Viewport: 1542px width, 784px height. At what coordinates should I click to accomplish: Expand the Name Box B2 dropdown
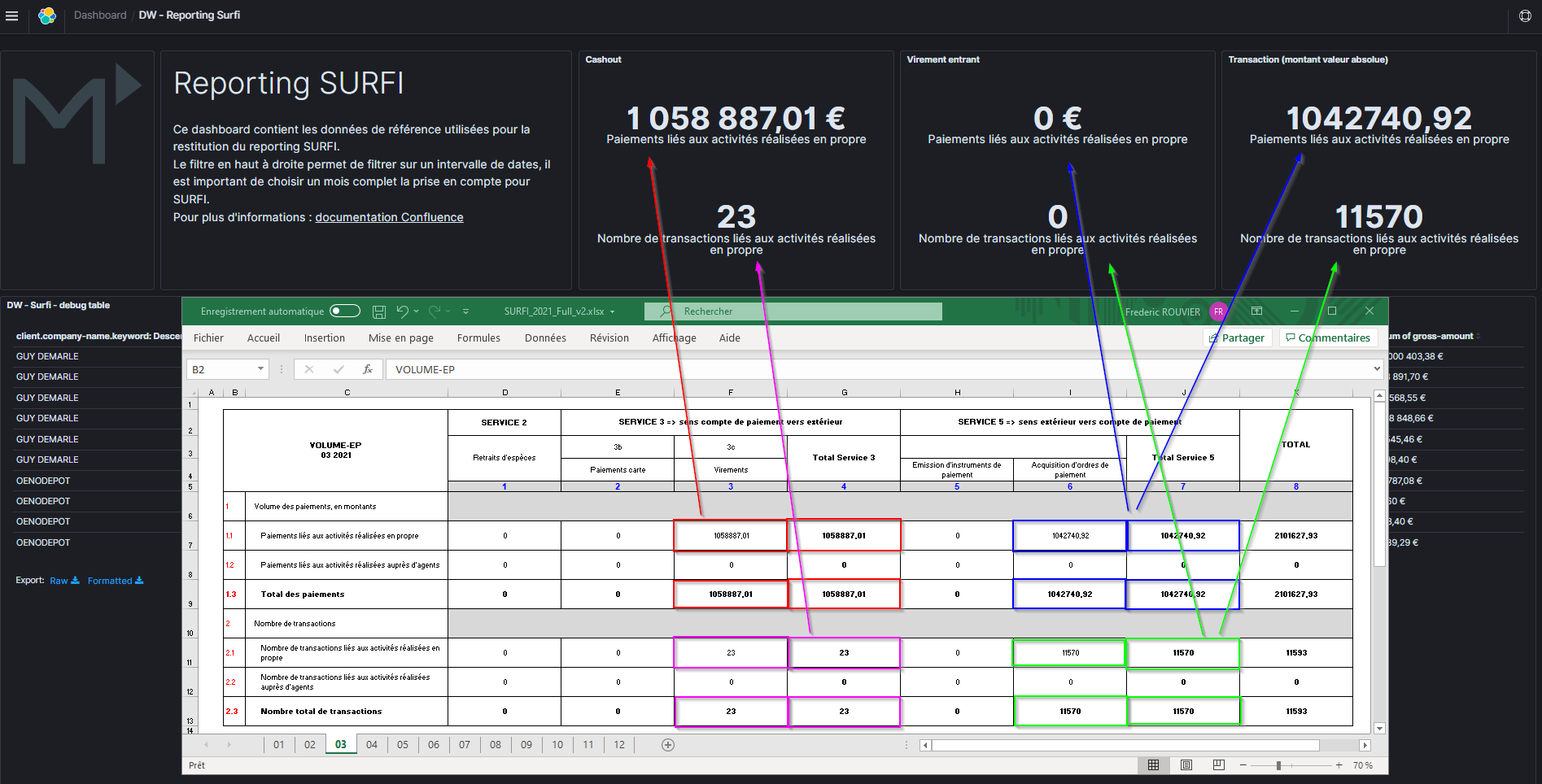click(x=260, y=369)
